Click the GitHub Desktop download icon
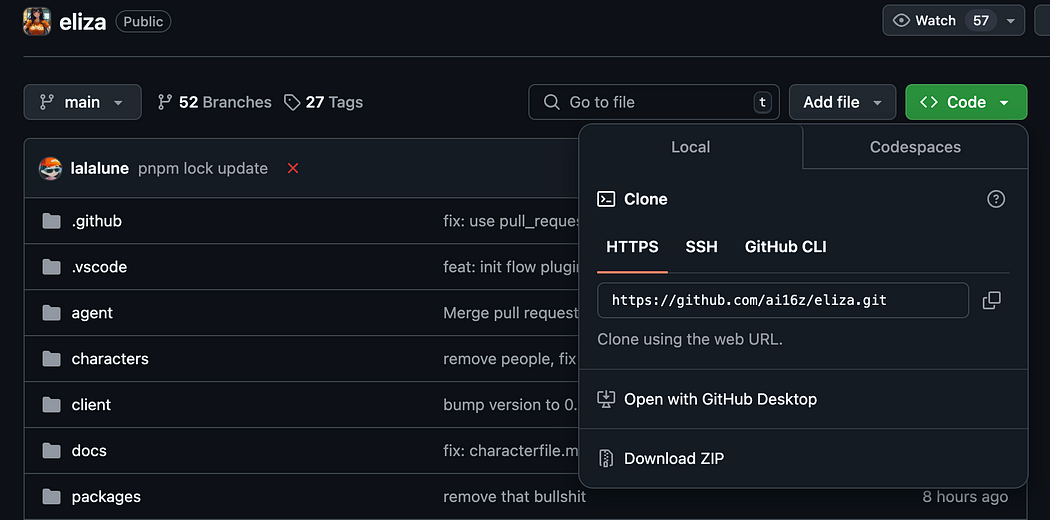Viewport: 1050px width, 520px height. pos(605,400)
